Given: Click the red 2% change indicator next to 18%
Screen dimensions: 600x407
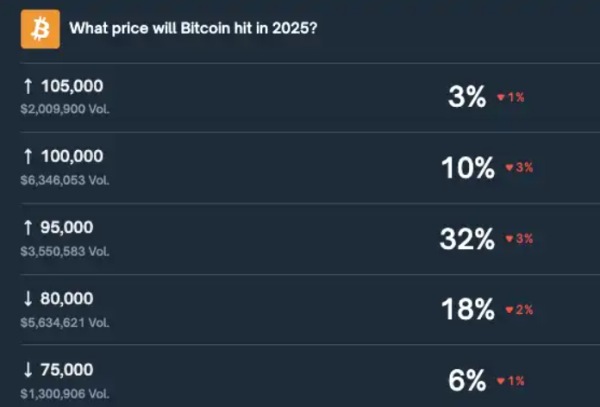Looking at the screenshot, I should (519, 310).
